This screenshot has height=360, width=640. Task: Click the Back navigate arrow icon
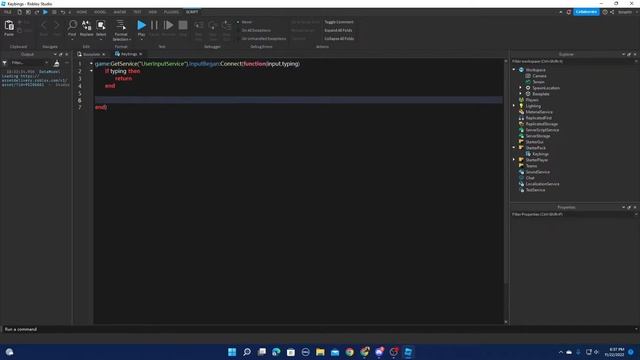click(x=44, y=26)
